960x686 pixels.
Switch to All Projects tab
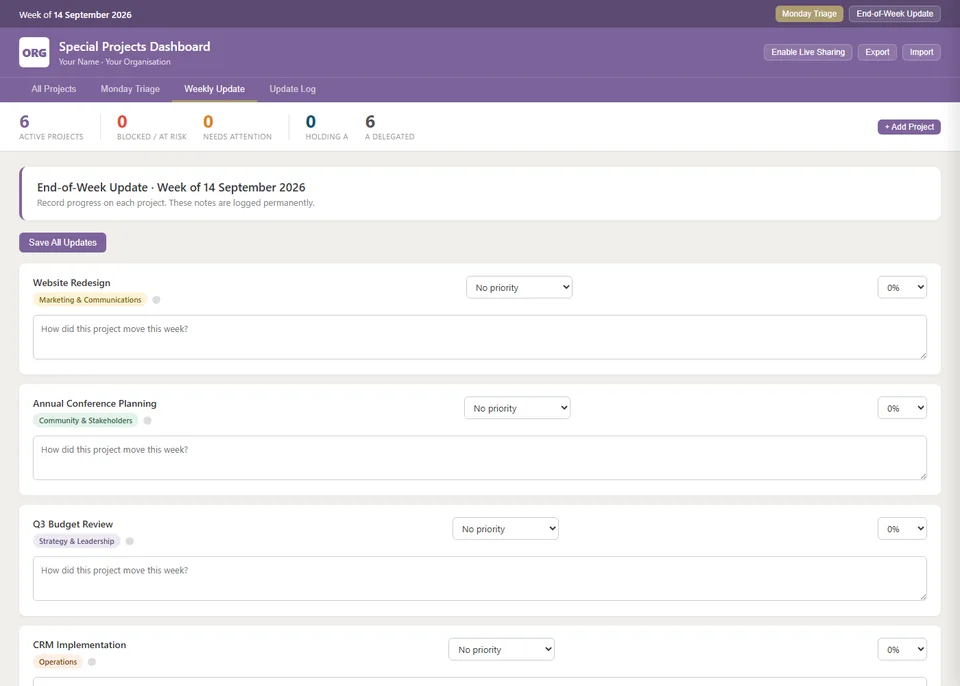tap(54, 89)
